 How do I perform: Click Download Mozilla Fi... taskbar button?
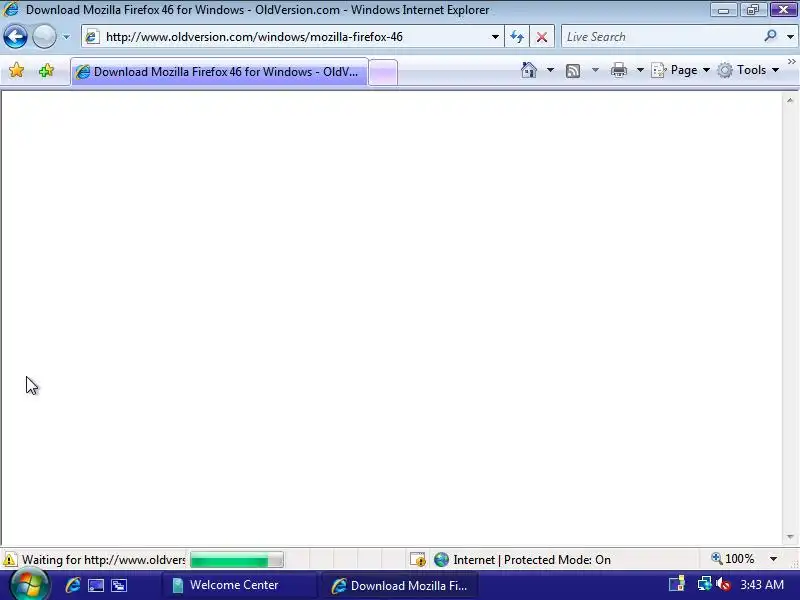pos(399,585)
